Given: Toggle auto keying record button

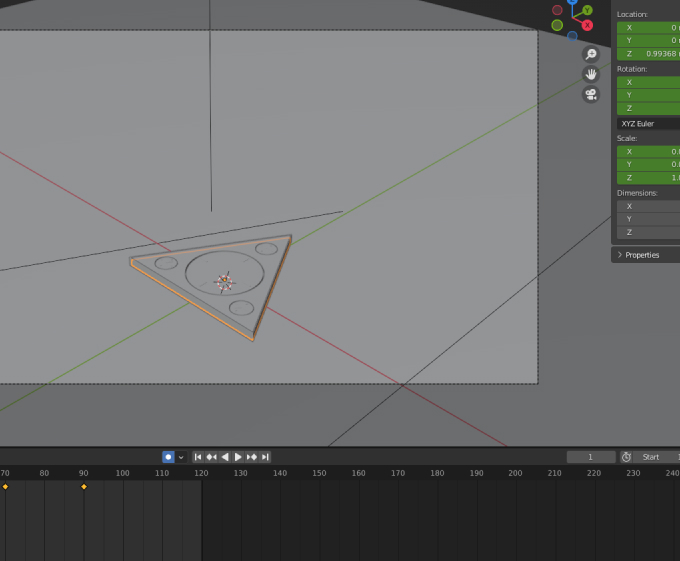Looking at the screenshot, I should pos(168,457).
